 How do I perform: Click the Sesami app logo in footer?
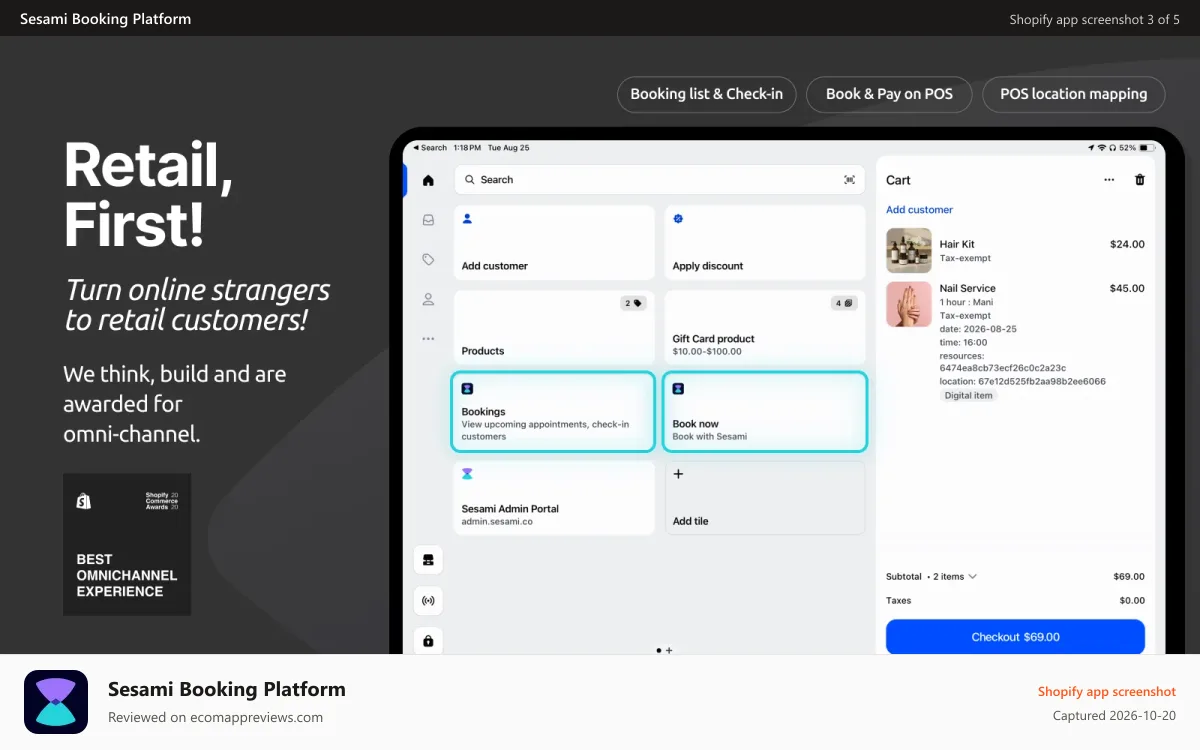coord(56,702)
